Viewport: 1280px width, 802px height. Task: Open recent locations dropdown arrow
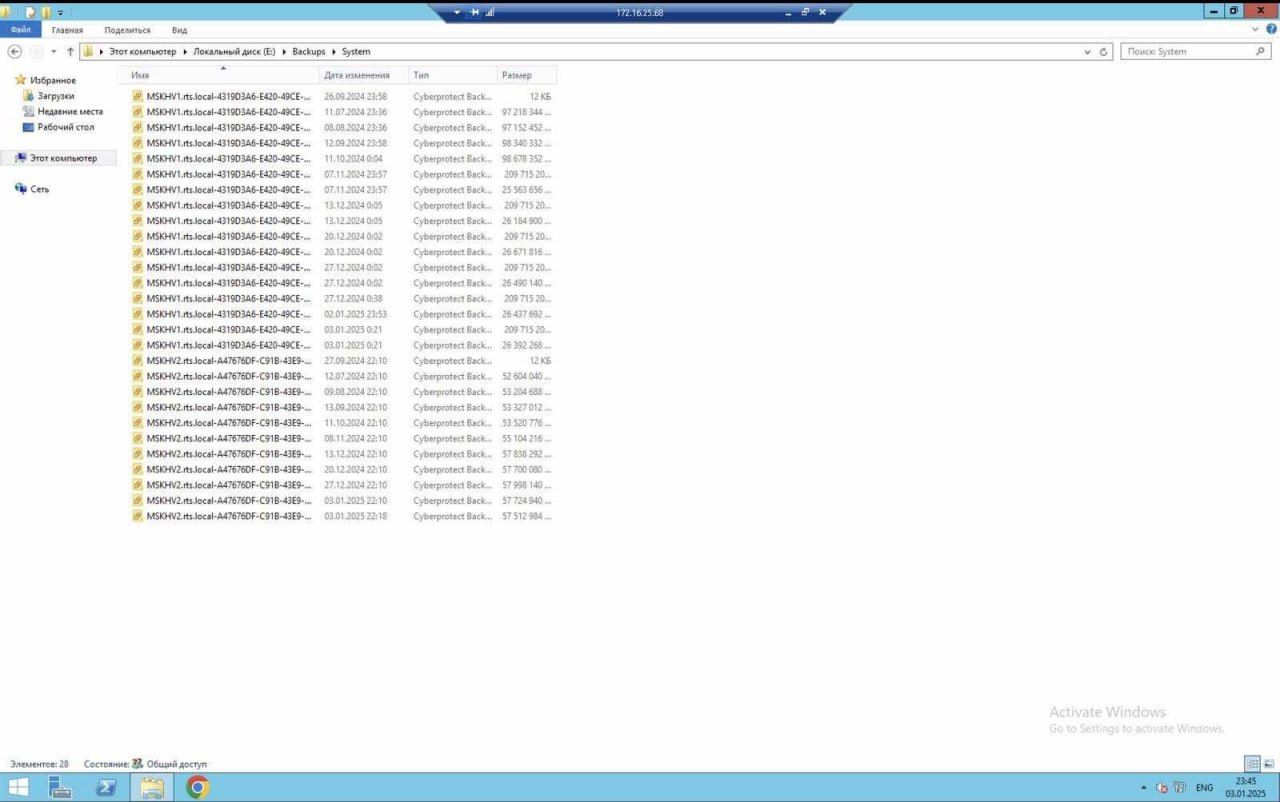(53, 52)
